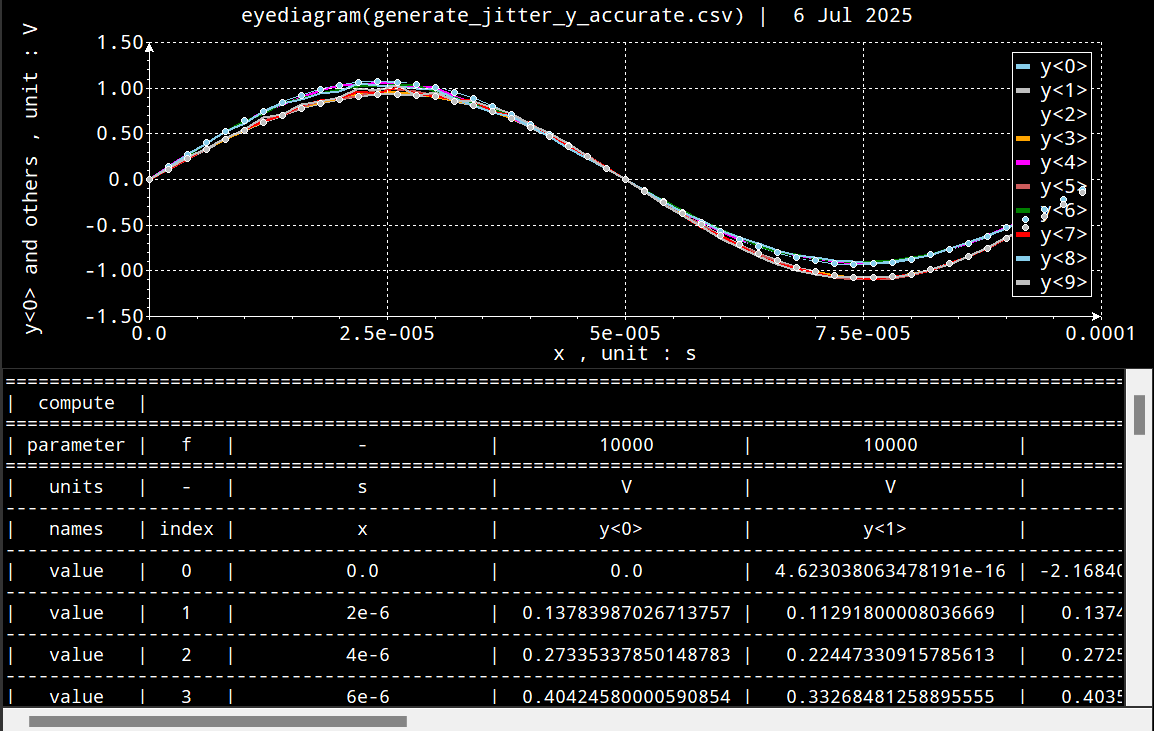The image size is (1154, 731).
Task: Select the x value cell '2e-6'
Action: pyautogui.click(x=362, y=613)
